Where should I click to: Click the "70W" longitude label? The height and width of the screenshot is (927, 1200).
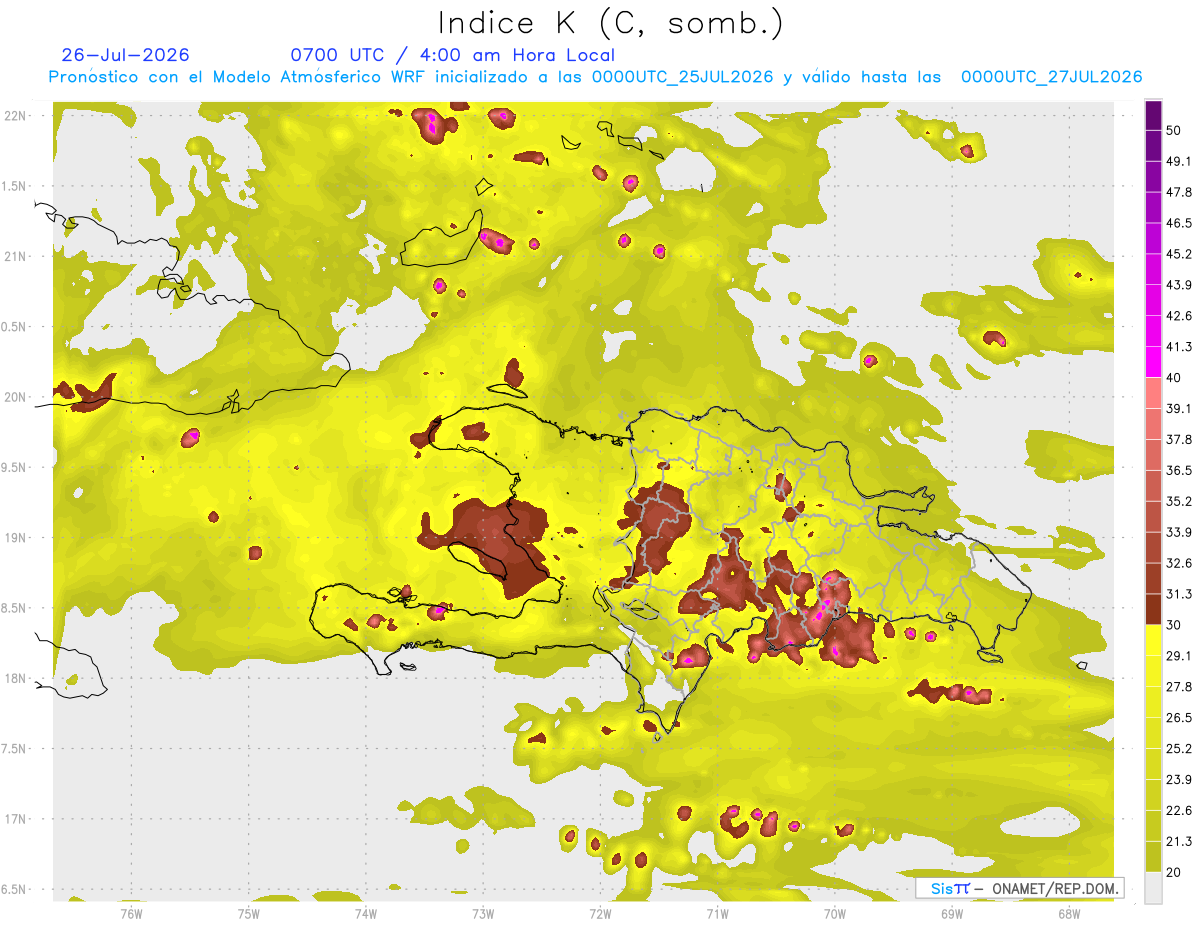[835, 912]
